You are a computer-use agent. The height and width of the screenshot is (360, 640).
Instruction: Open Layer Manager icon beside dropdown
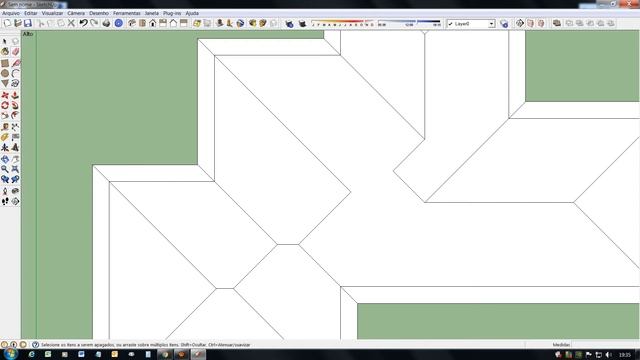click(504, 24)
